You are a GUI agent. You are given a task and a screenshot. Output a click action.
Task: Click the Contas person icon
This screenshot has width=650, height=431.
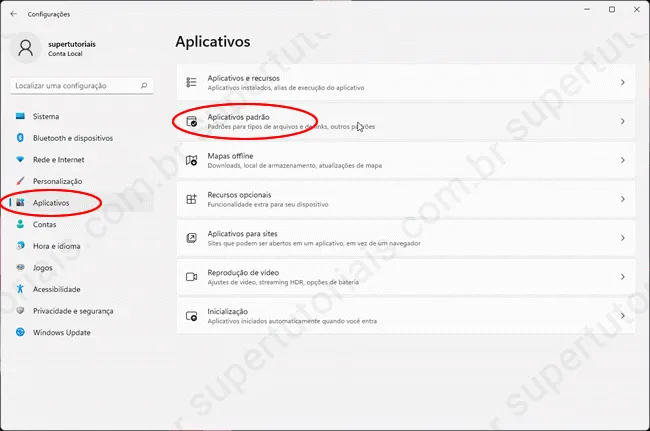point(20,224)
